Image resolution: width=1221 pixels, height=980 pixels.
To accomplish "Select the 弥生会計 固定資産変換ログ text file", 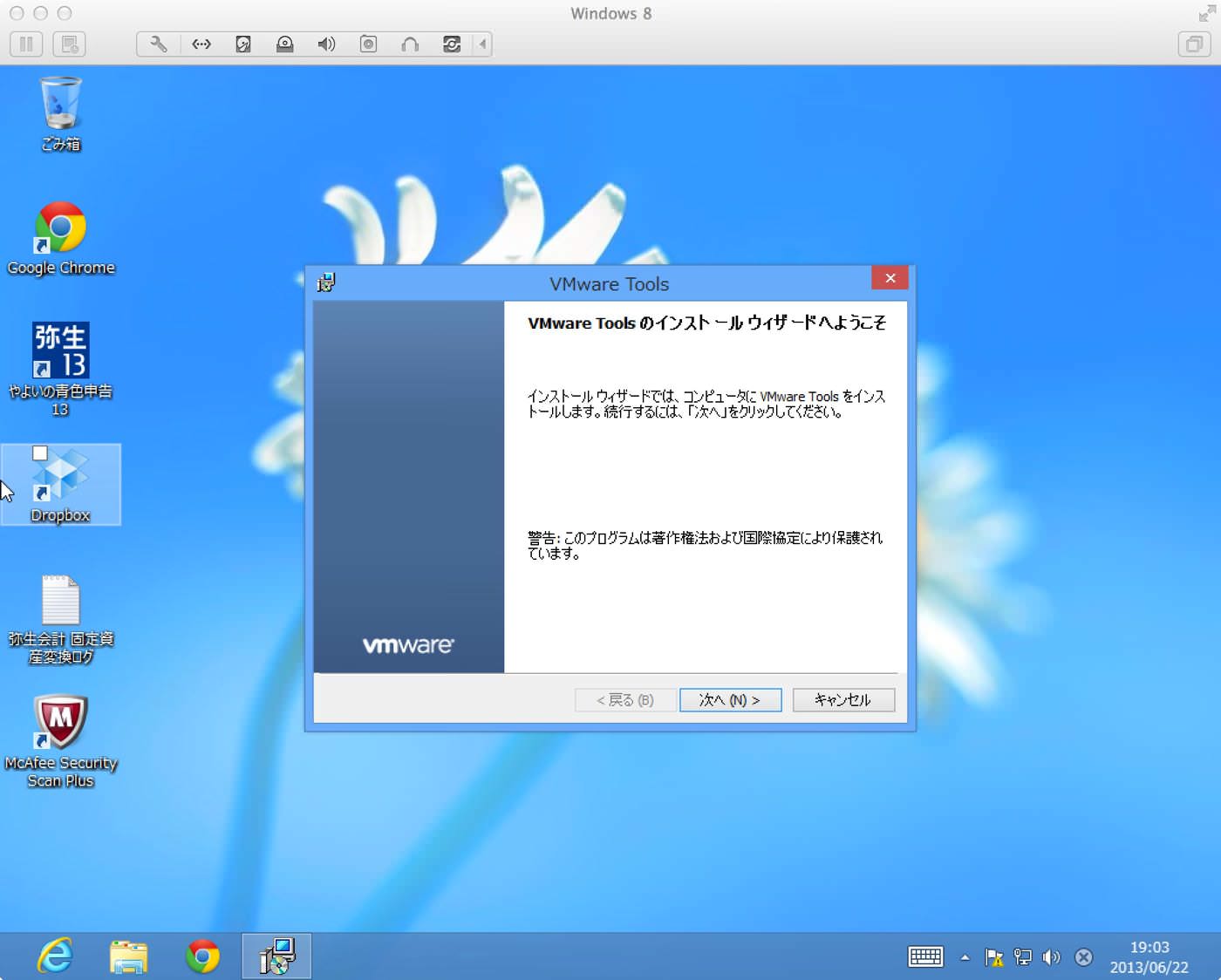I will [60, 620].
